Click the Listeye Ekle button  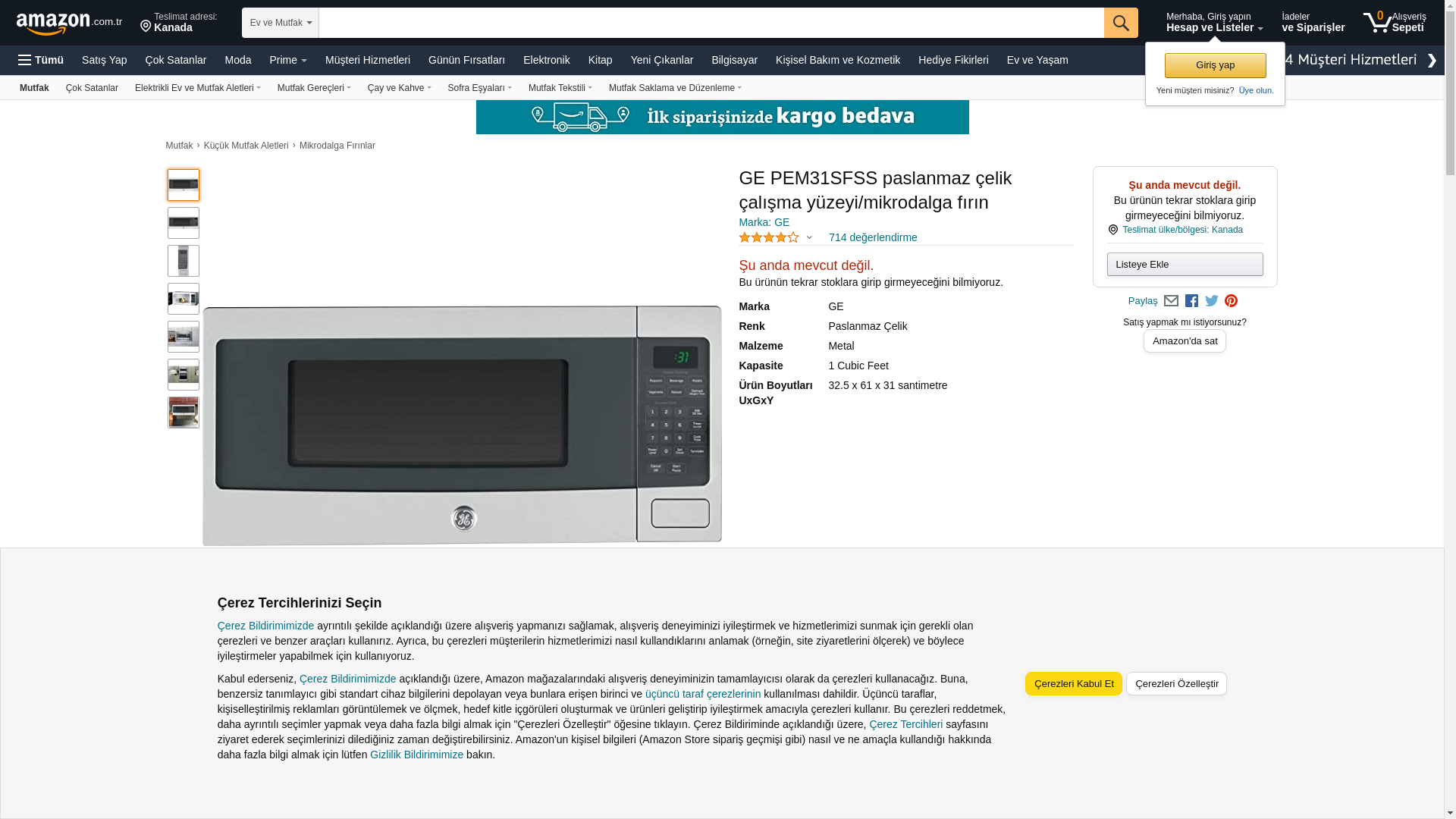coord(1185,265)
